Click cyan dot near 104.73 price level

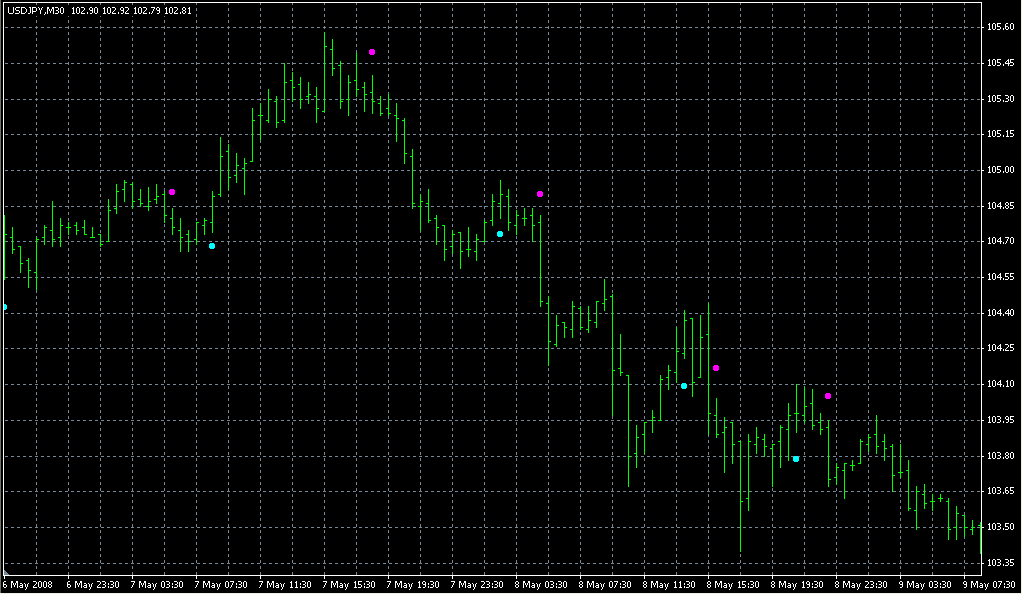point(500,234)
